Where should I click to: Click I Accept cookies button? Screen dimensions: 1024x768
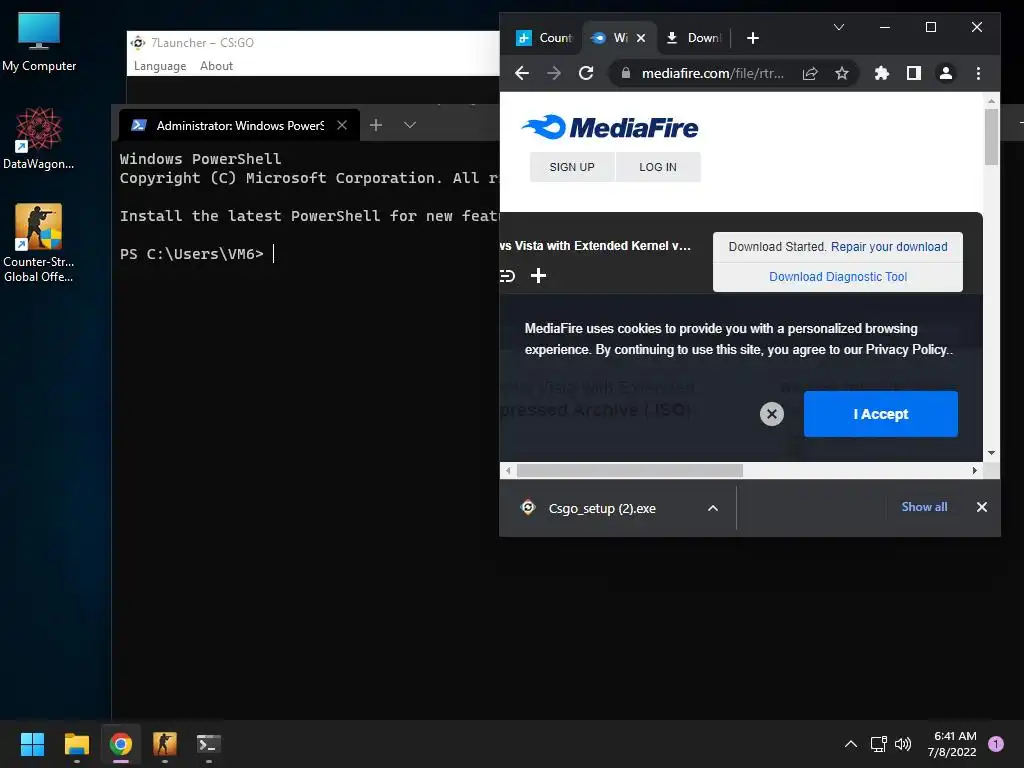point(880,414)
